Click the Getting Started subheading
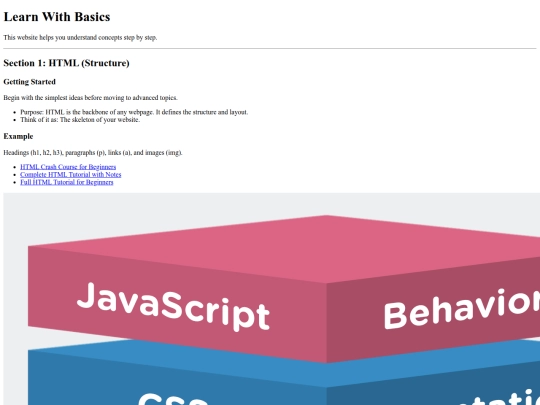Screen dimensions: 540x405 [x=30, y=82]
